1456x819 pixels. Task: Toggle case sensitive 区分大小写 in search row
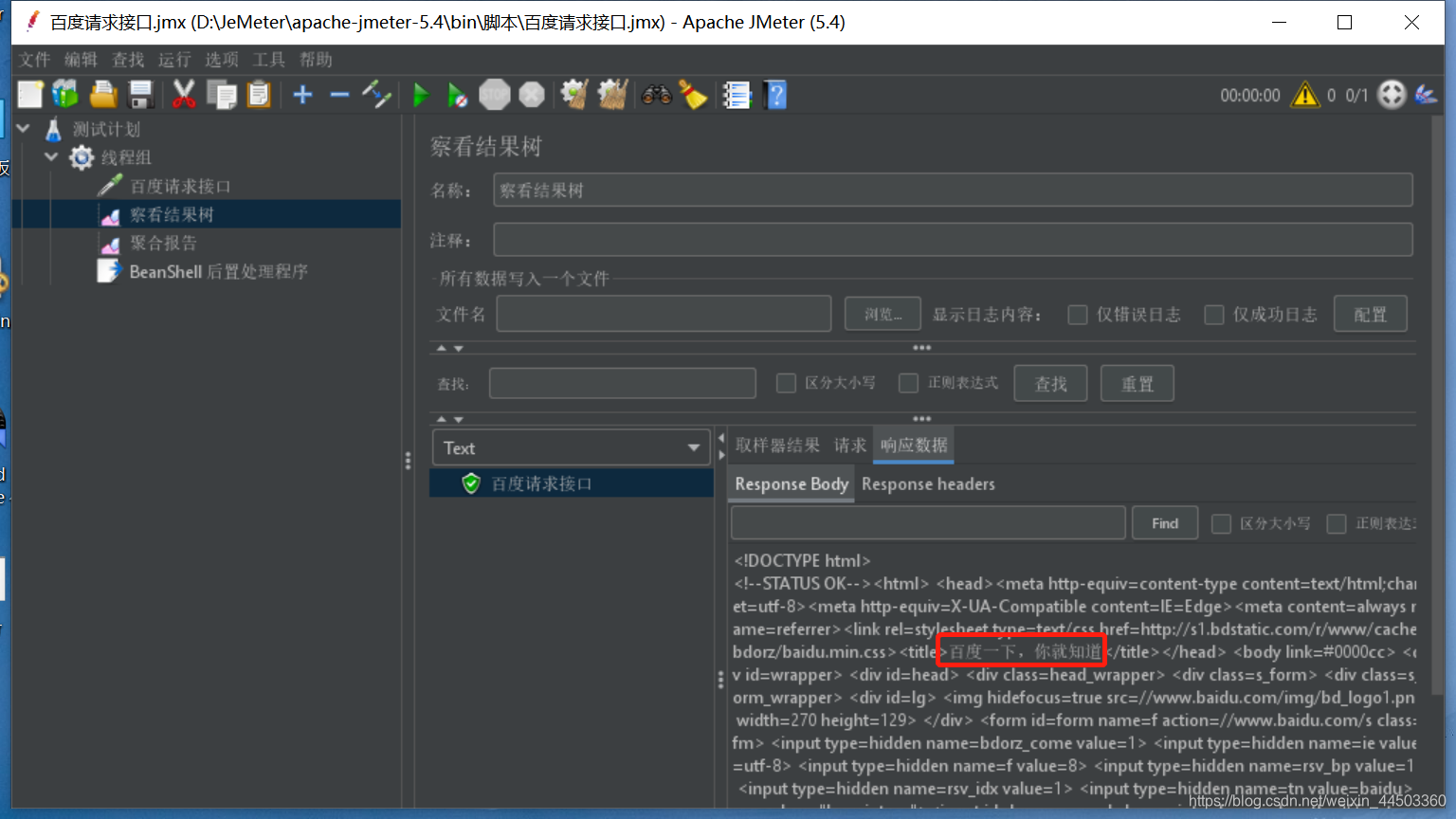point(786,383)
